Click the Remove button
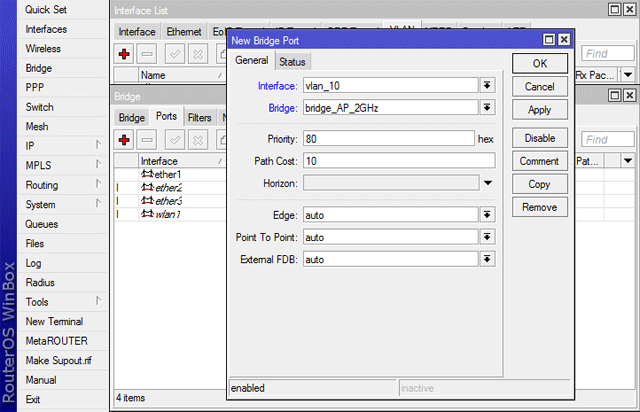The width and height of the screenshot is (640, 412). 540,207
